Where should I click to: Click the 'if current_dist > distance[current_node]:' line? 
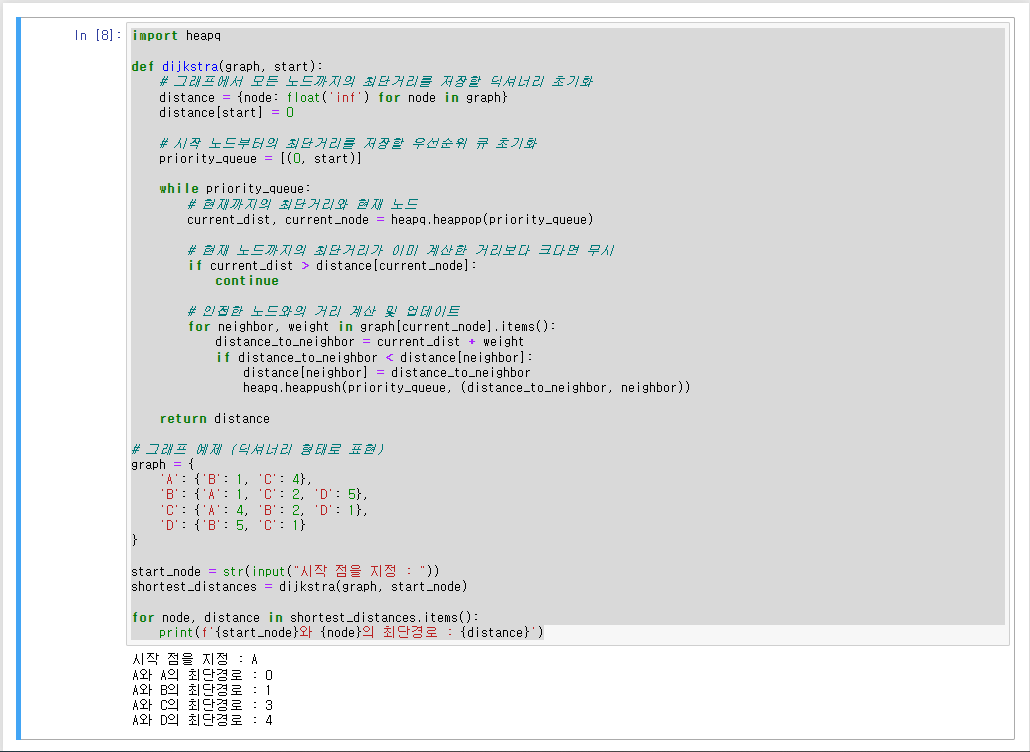pyautogui.click(x=332, y=265)
